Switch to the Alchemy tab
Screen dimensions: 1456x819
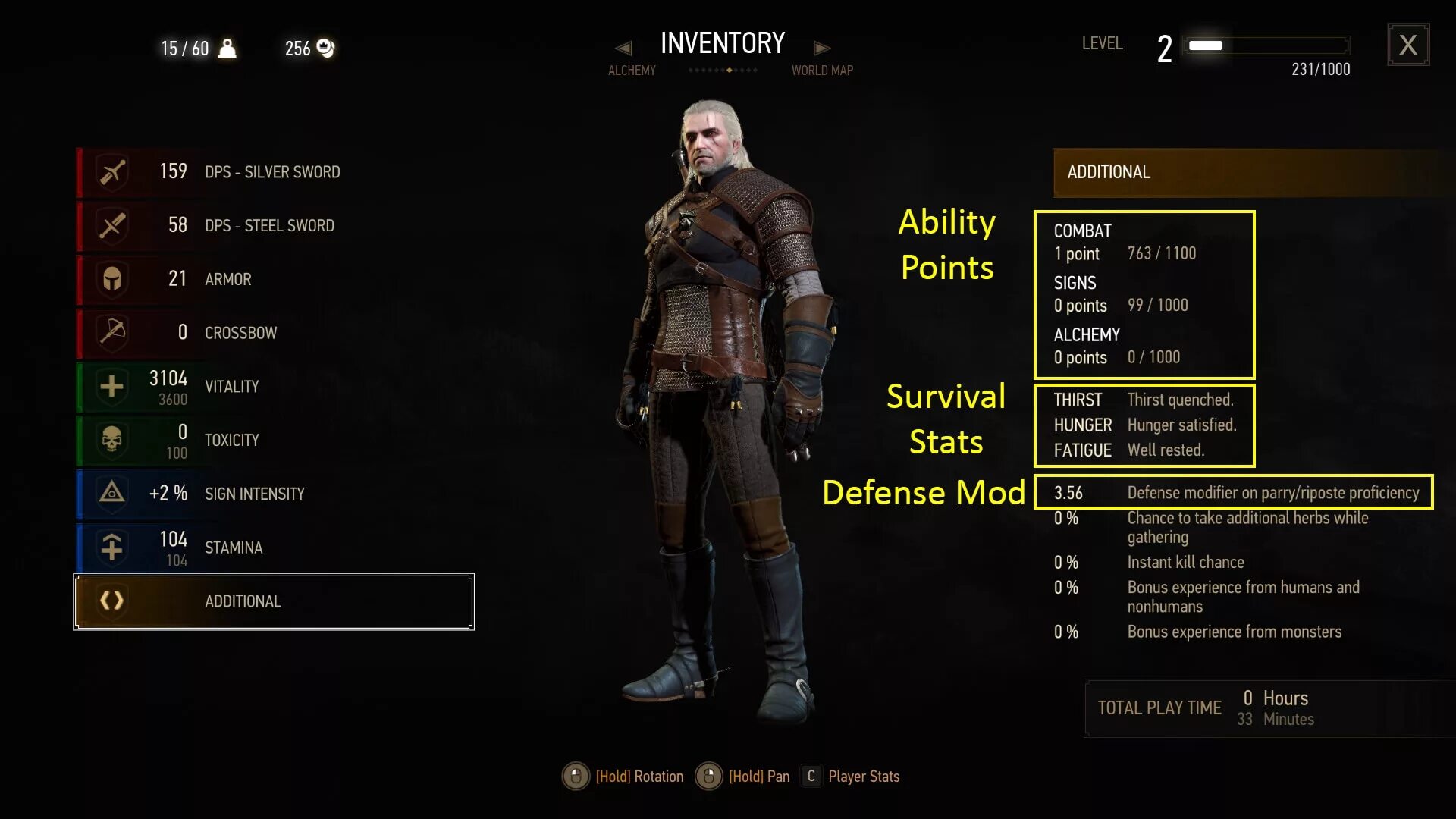point(632,71)
